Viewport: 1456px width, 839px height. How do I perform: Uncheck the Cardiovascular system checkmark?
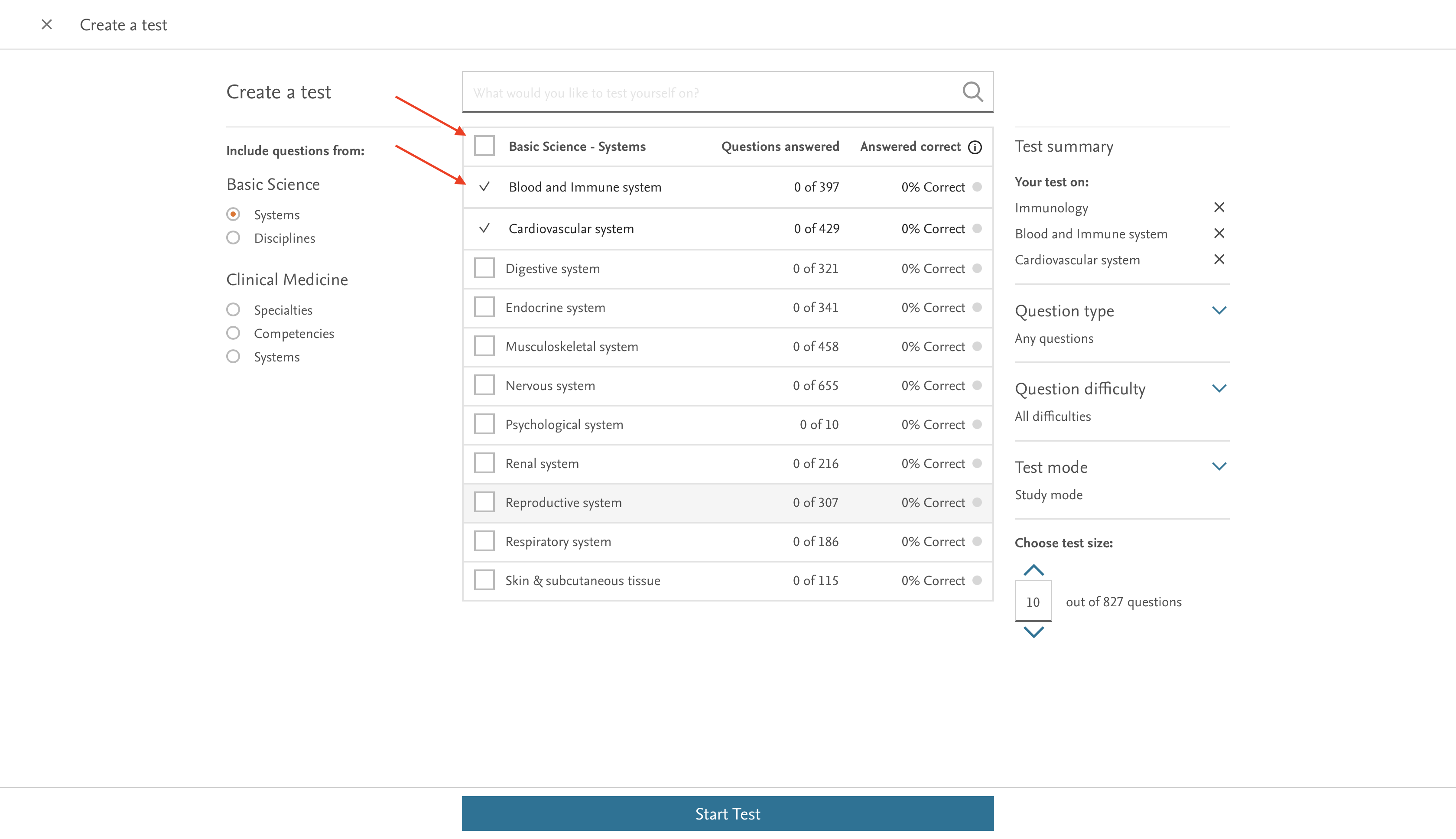pyautogui.click(x=484, y=228)
